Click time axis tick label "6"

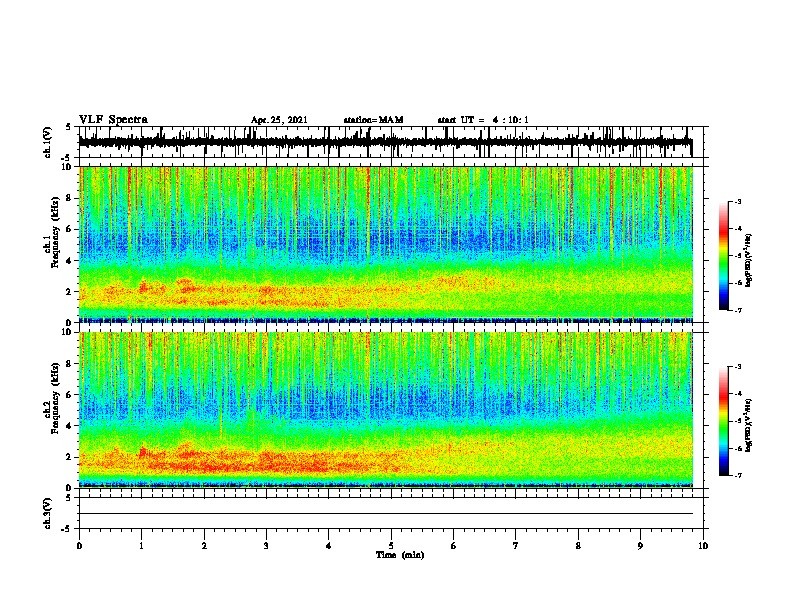tap(454, 546)
